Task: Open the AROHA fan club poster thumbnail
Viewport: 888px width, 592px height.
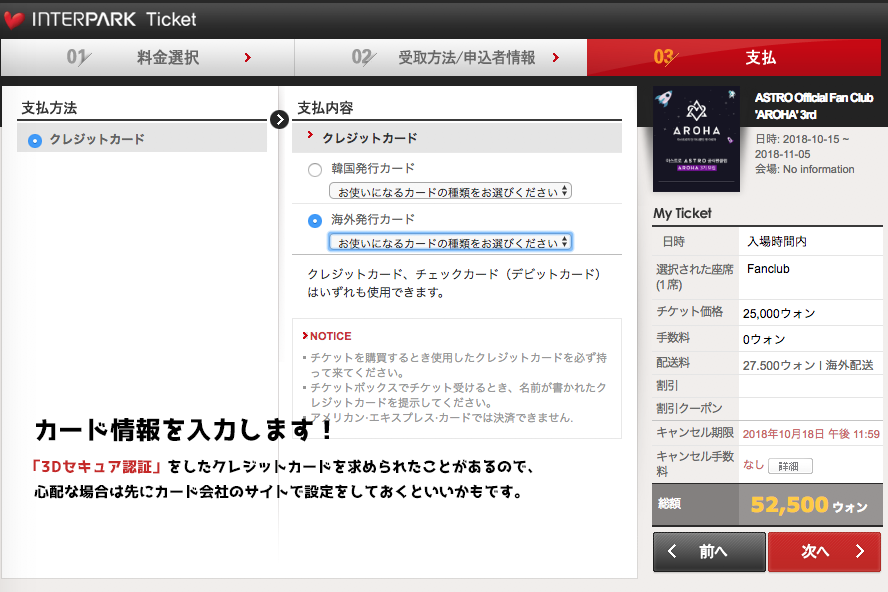Action: point(696,139)
